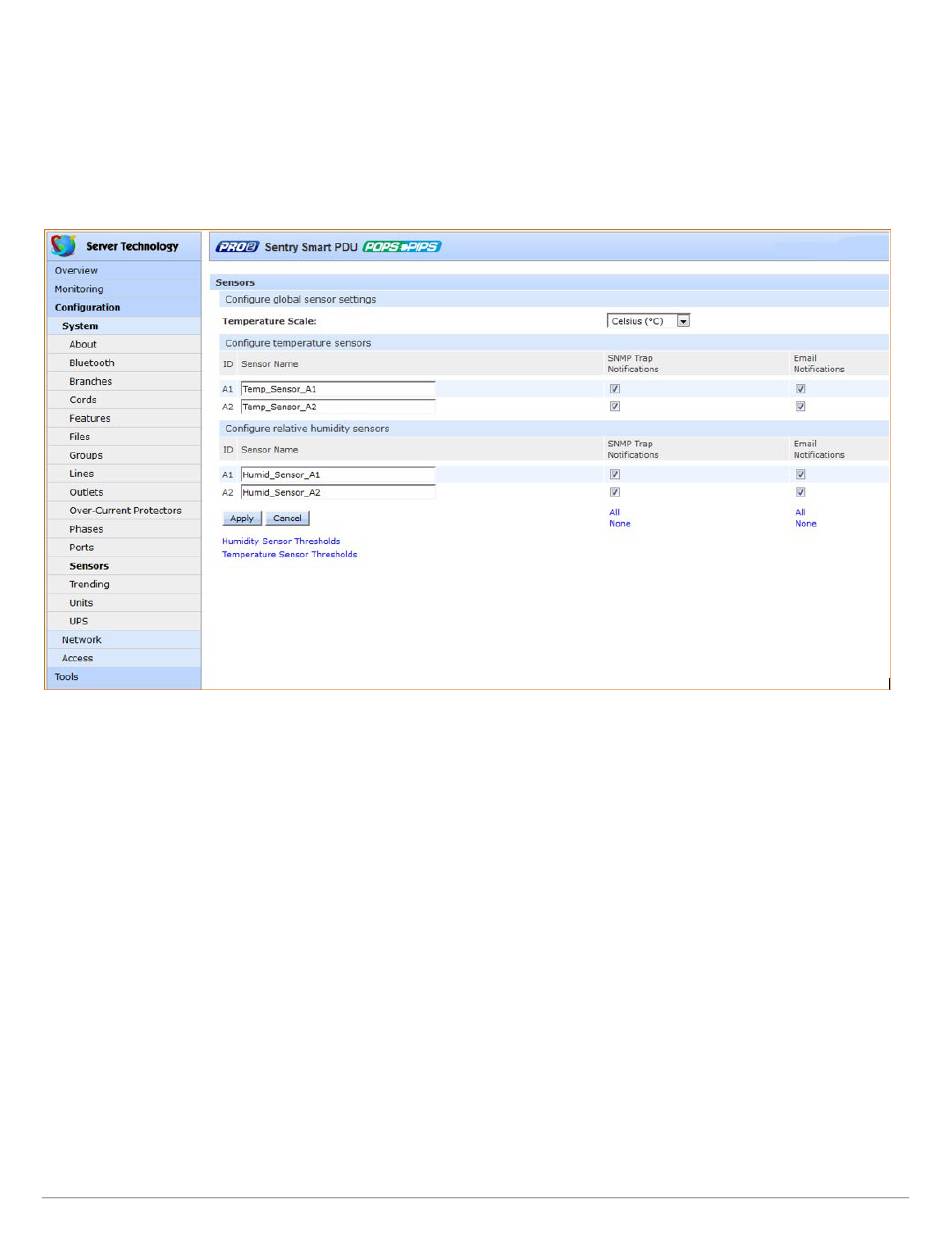Select Sensors in the sidebar

pos(124,566)
